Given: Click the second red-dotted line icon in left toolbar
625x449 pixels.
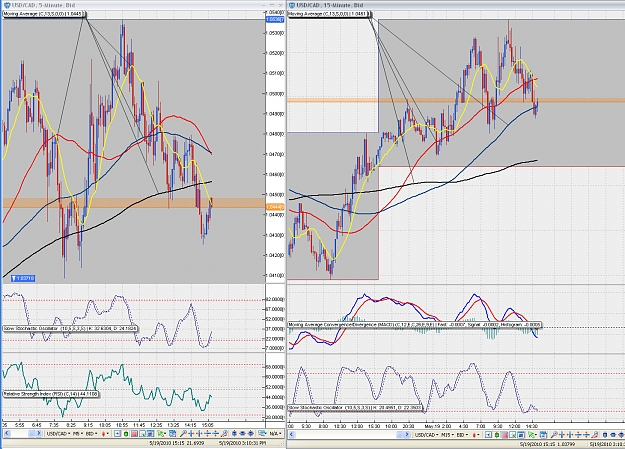Looking at the screenshot, I should pyautogui.click(x=216, y=433).
